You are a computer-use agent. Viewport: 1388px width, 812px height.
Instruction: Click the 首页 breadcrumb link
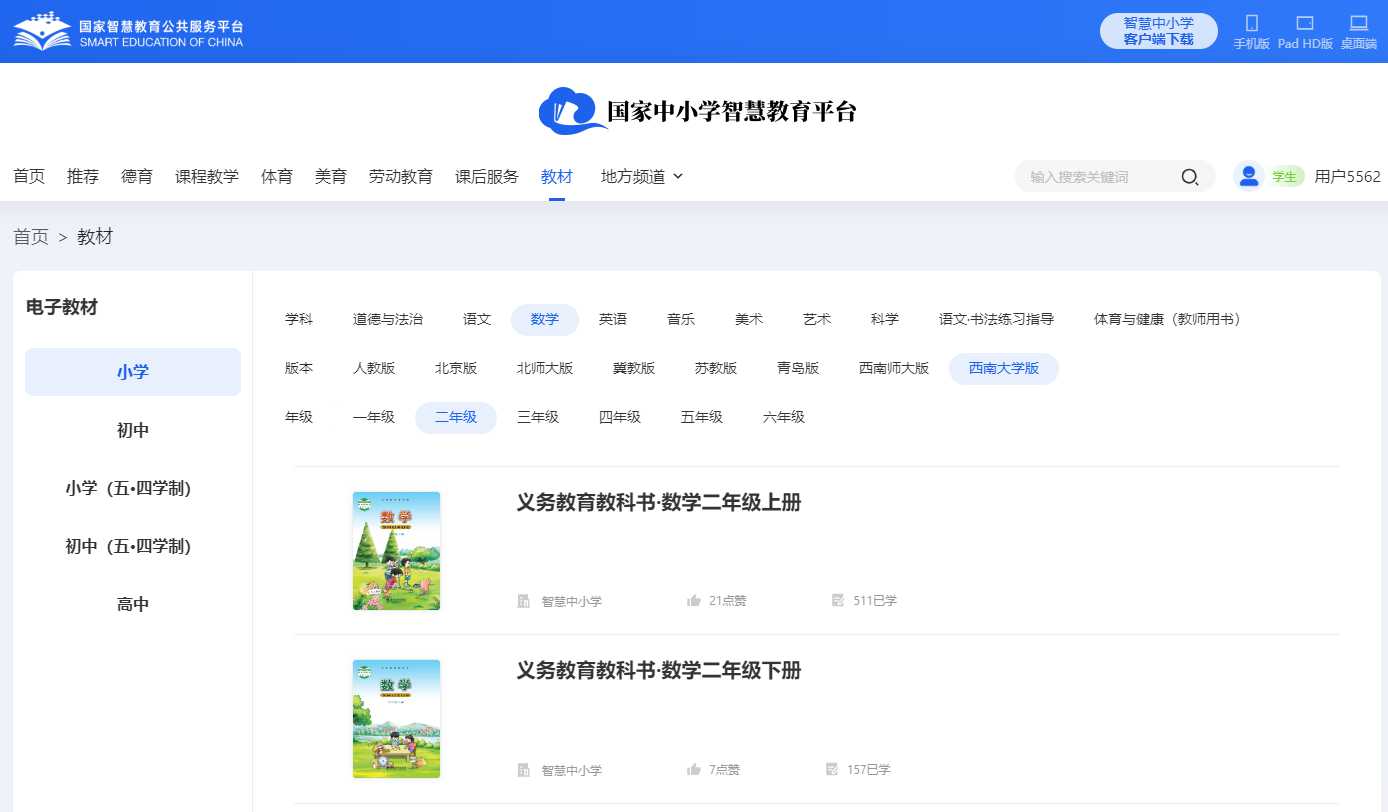(x=31, y=237)
